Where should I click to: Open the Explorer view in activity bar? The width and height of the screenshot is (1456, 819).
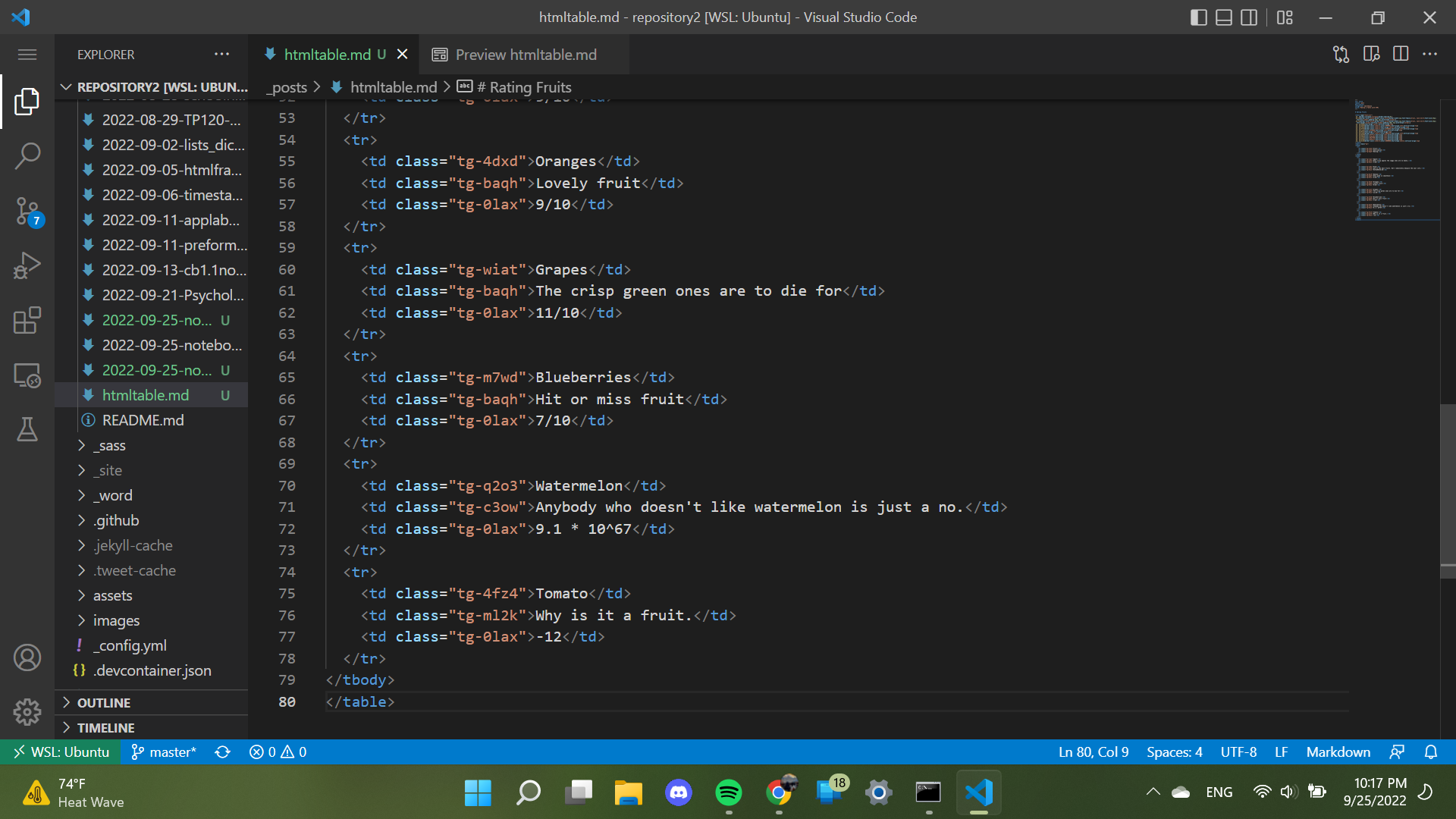click(x=27, y=101)
